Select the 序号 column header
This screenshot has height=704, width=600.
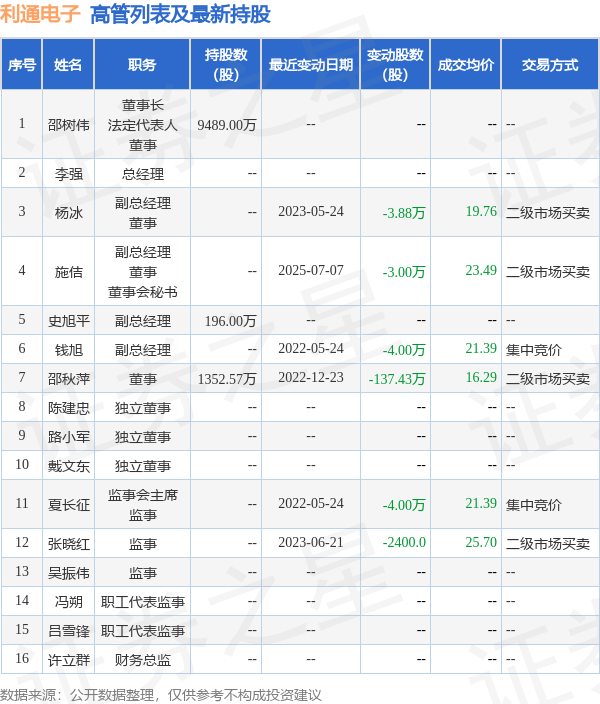click(x=22, y=65)
